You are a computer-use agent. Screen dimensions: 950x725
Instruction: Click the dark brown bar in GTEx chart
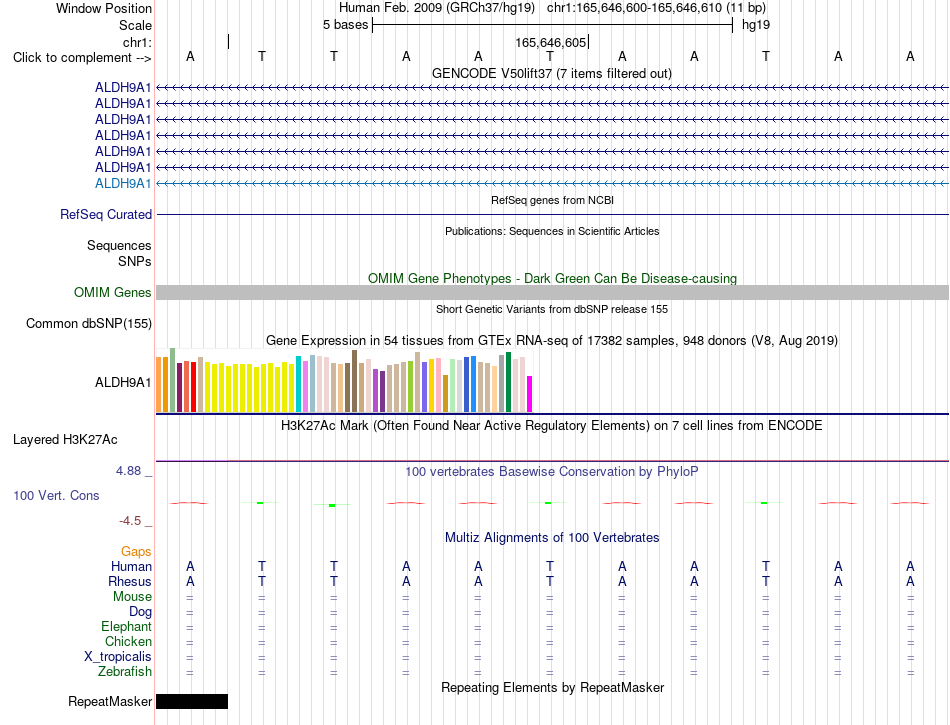click(354, 381)
